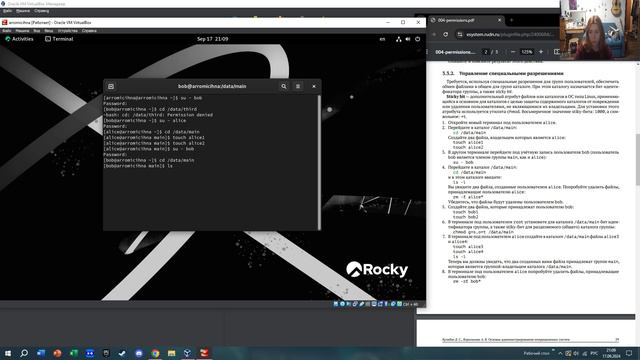Zoom in the PDF with plus button
This screenshot has height=360, width=640.
point(541,52)
